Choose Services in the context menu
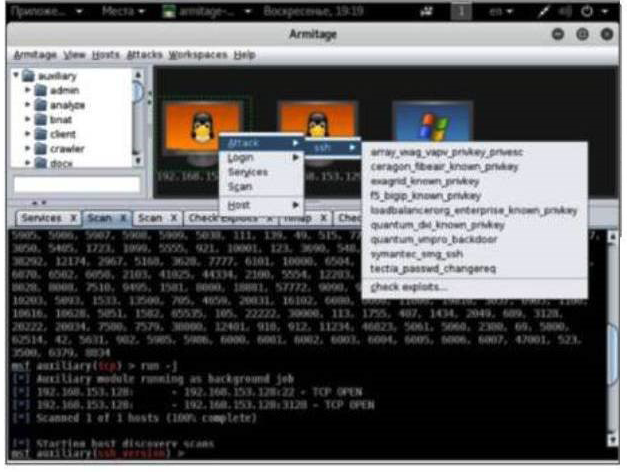The image size is (627, 472). point(262,172)
